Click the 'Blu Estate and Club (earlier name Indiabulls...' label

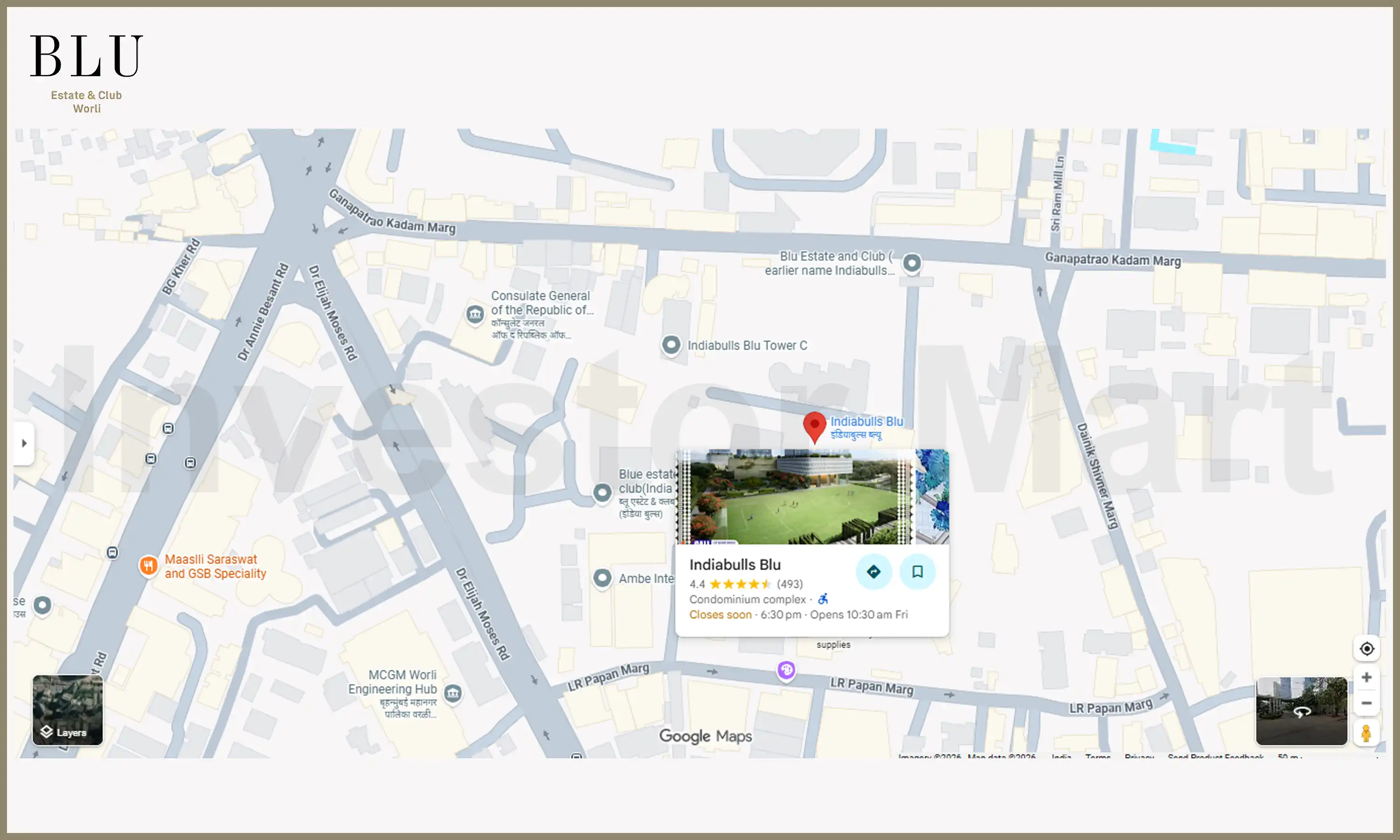[830, 263]
